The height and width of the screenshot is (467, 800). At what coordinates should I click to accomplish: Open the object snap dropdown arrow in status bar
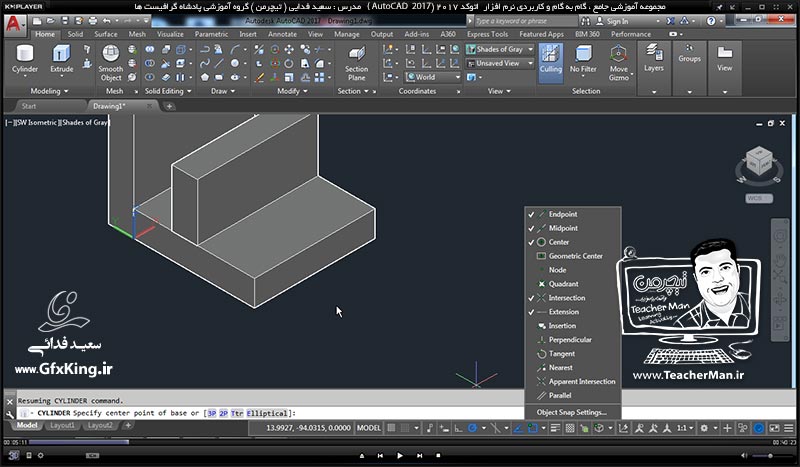[x=543, y=428]
